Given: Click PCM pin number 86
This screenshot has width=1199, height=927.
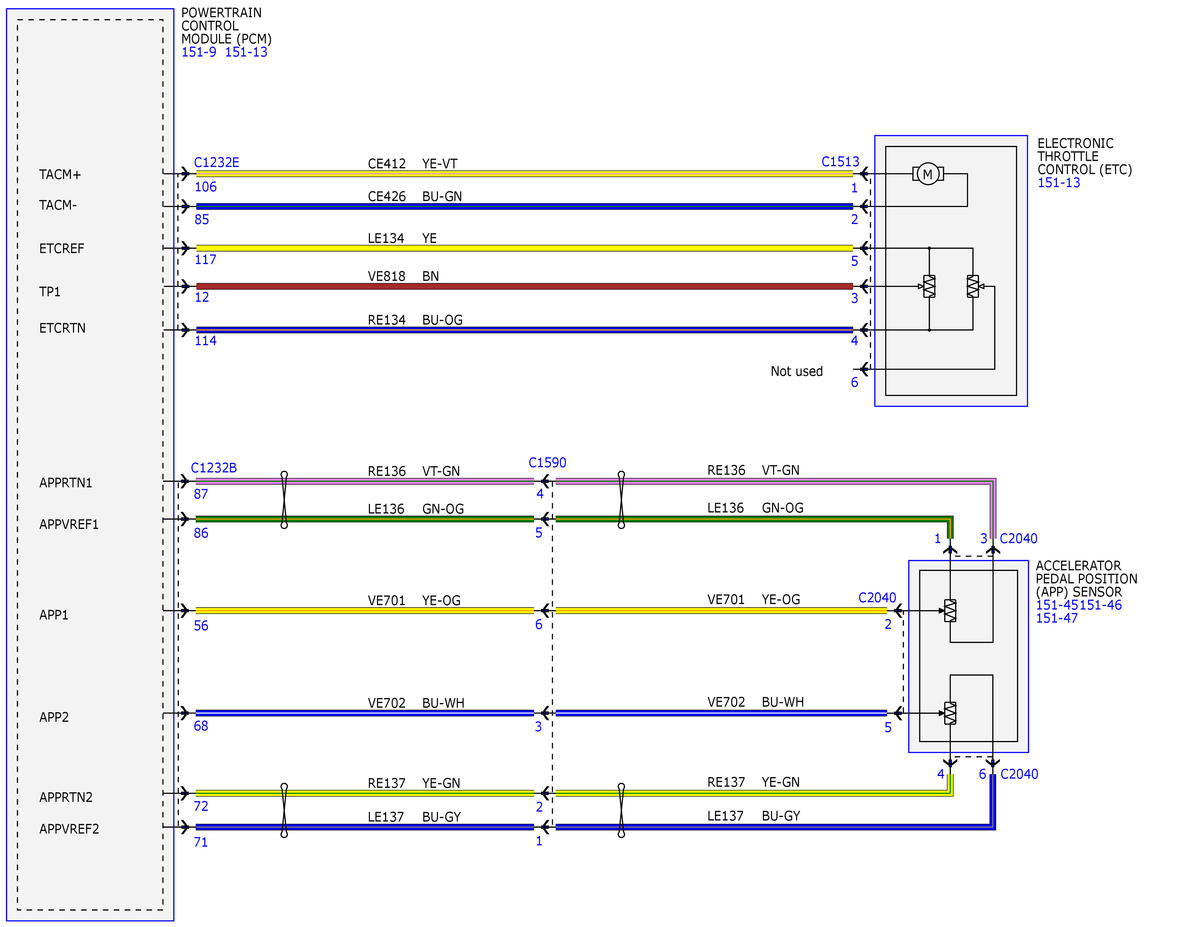Looking at the screenshot, I should coord(201,533).
